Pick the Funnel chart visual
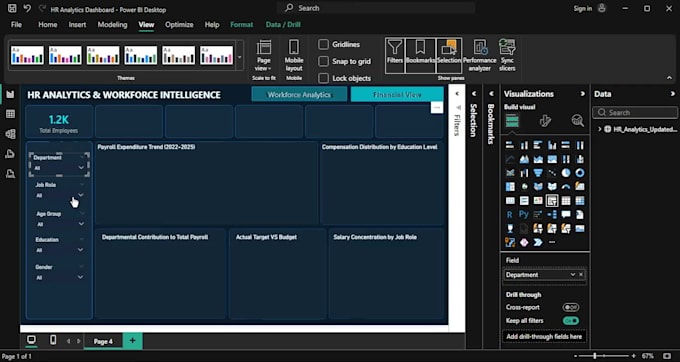The width and height of the screenshot is (680, 362). click(538, 173)
